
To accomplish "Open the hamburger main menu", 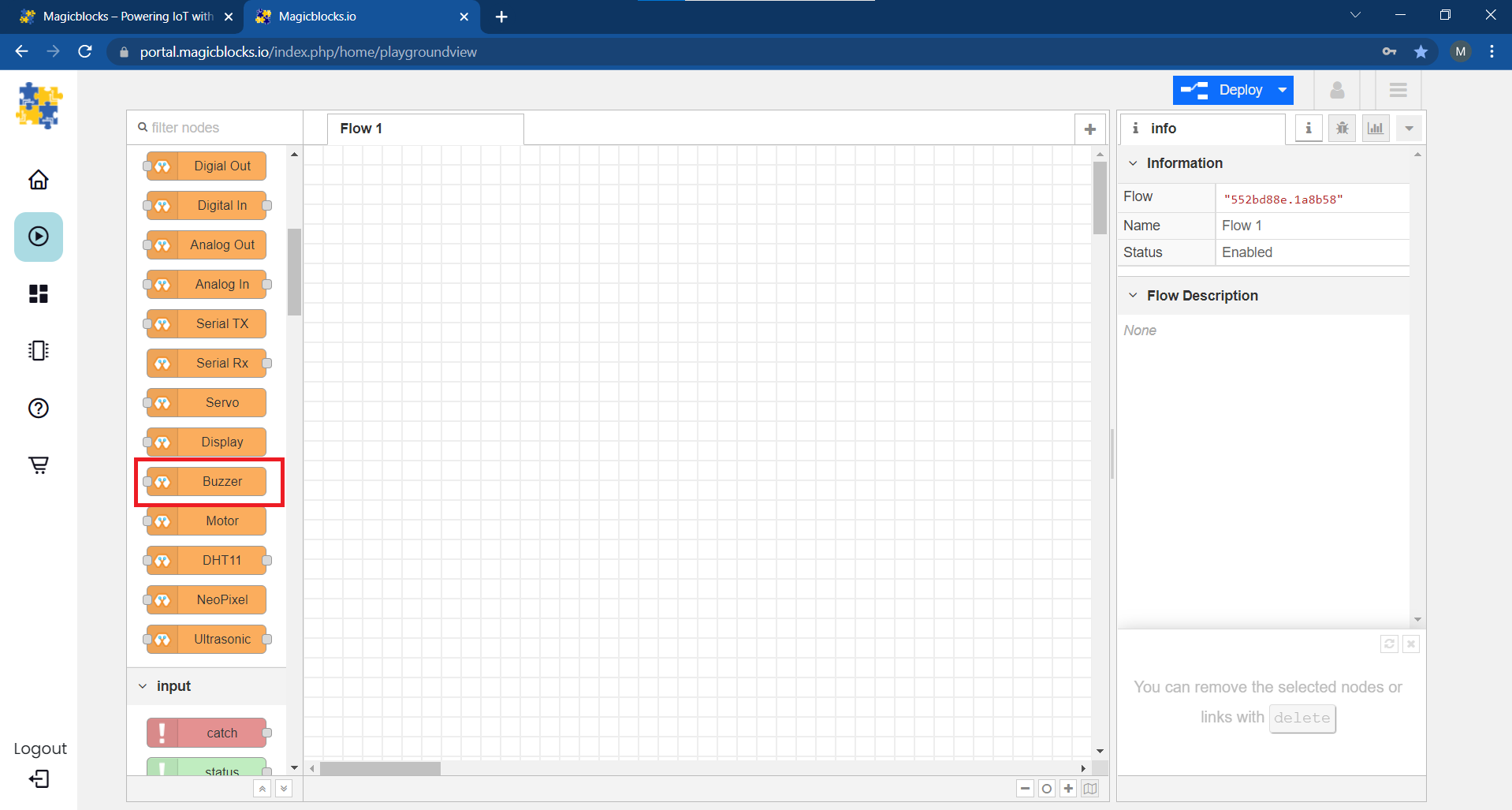I will tap(1398, 91).
